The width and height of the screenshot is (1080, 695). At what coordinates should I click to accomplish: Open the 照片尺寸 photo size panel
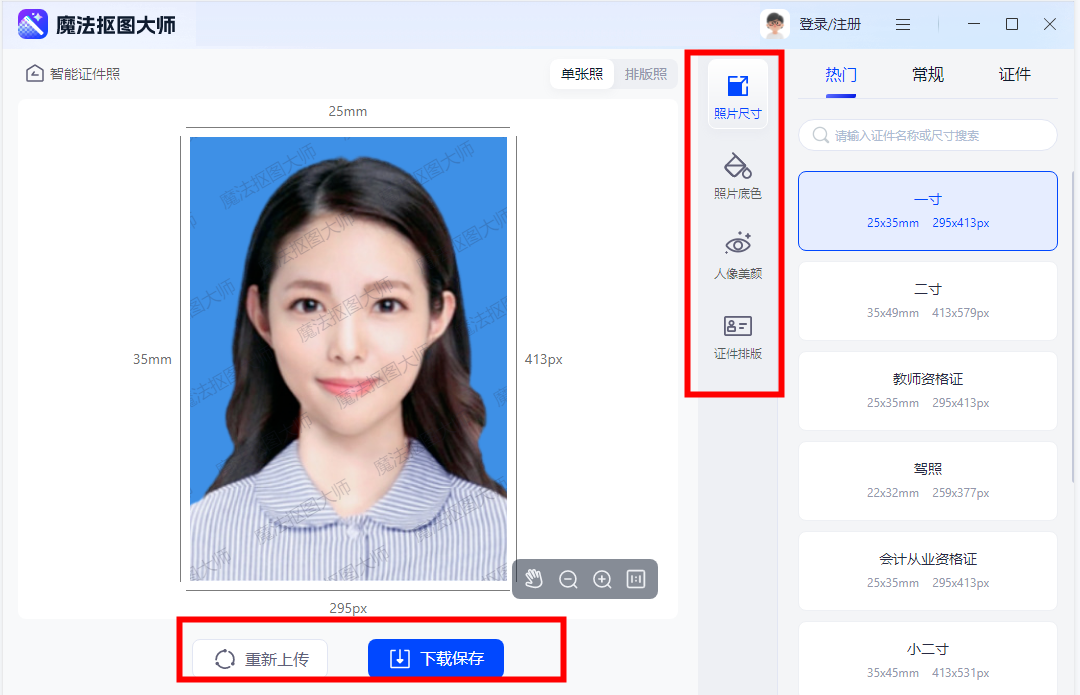(737, 93)
